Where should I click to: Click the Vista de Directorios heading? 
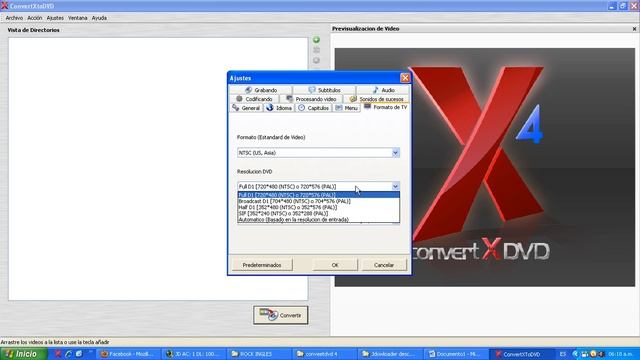tap(33, 30)
